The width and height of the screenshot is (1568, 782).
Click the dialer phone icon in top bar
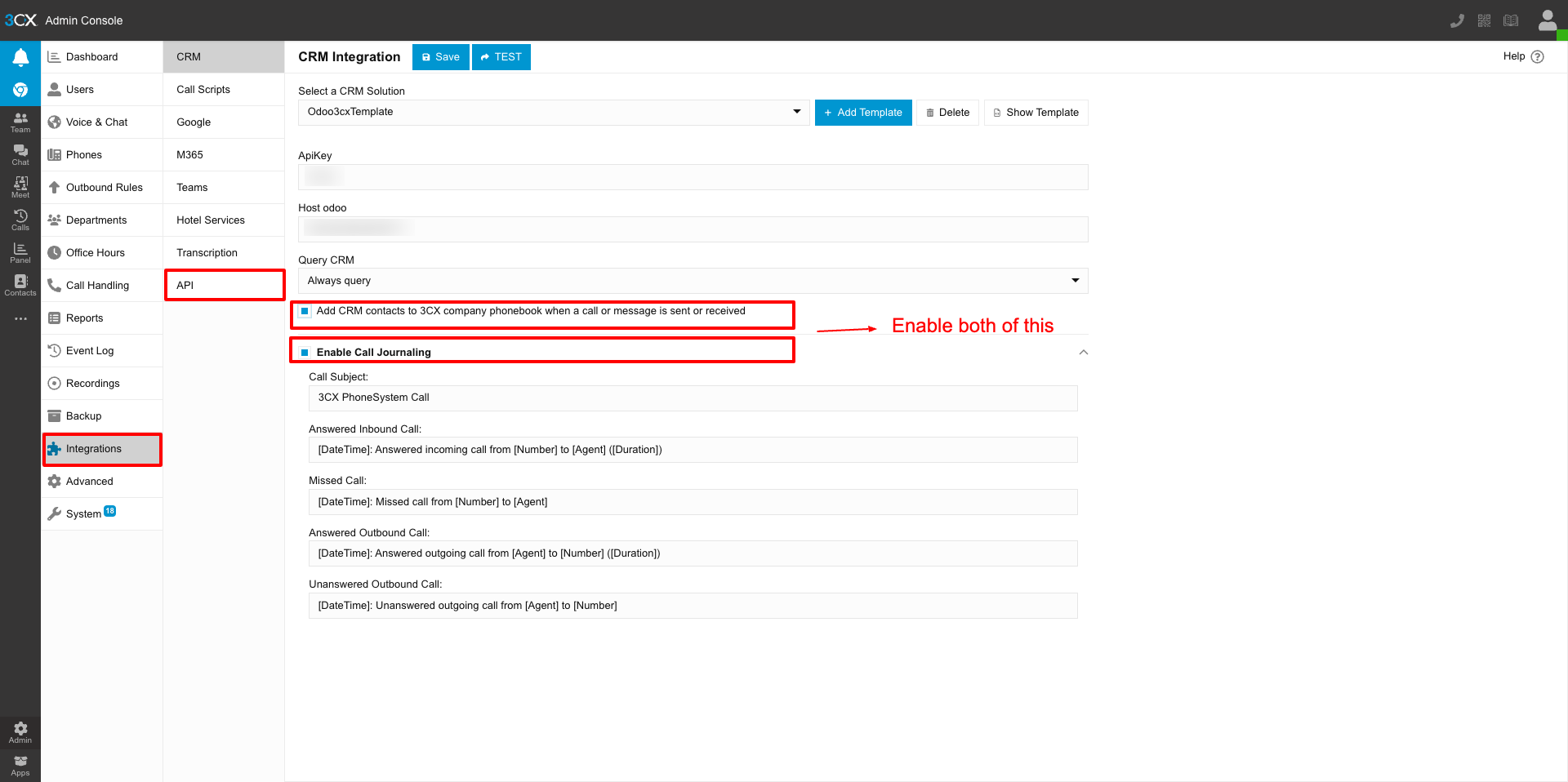pos(1457,20)
